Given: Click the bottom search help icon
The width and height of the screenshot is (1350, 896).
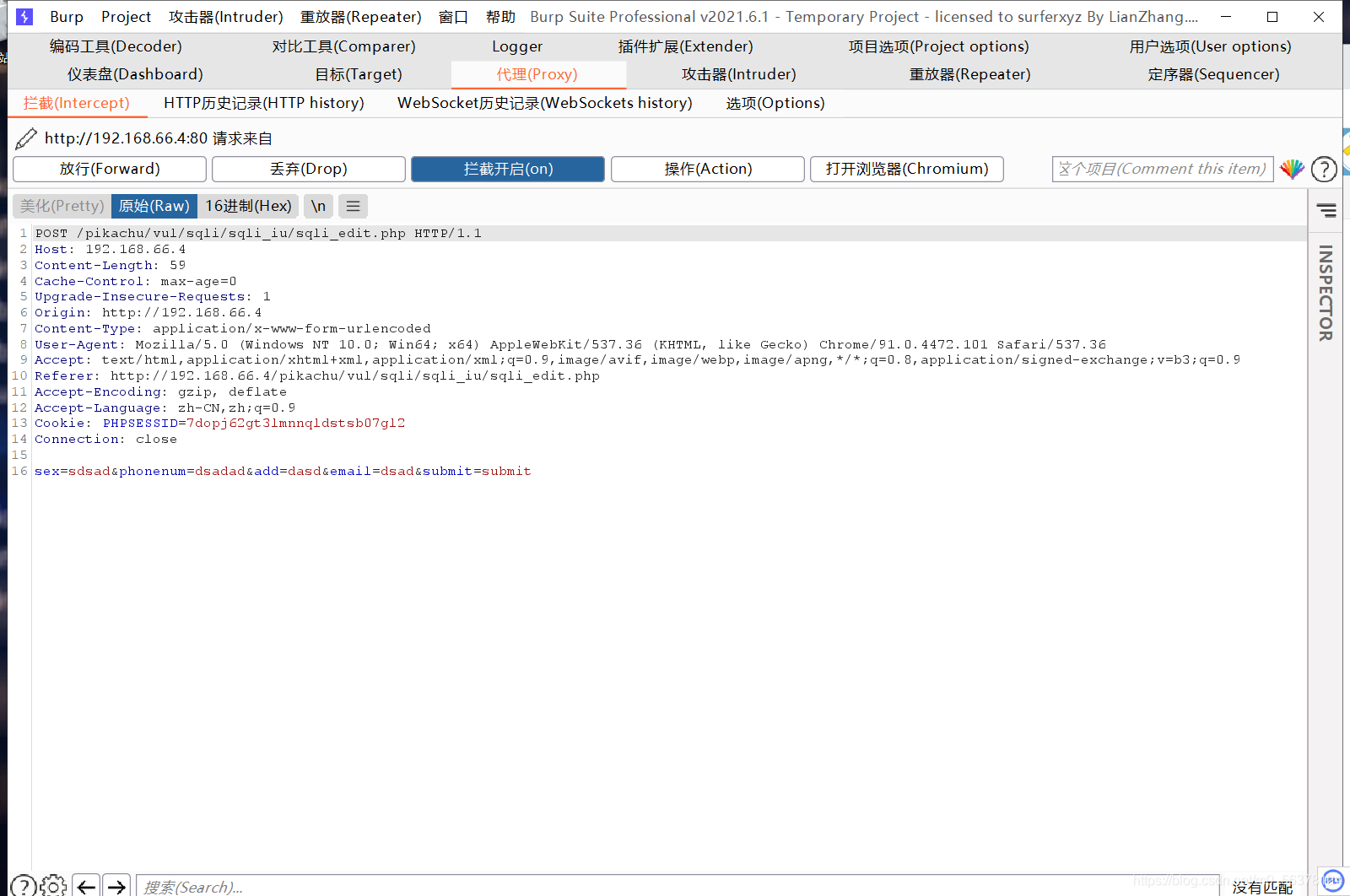Looking at the screenshot, I should [x=24, y=886].
